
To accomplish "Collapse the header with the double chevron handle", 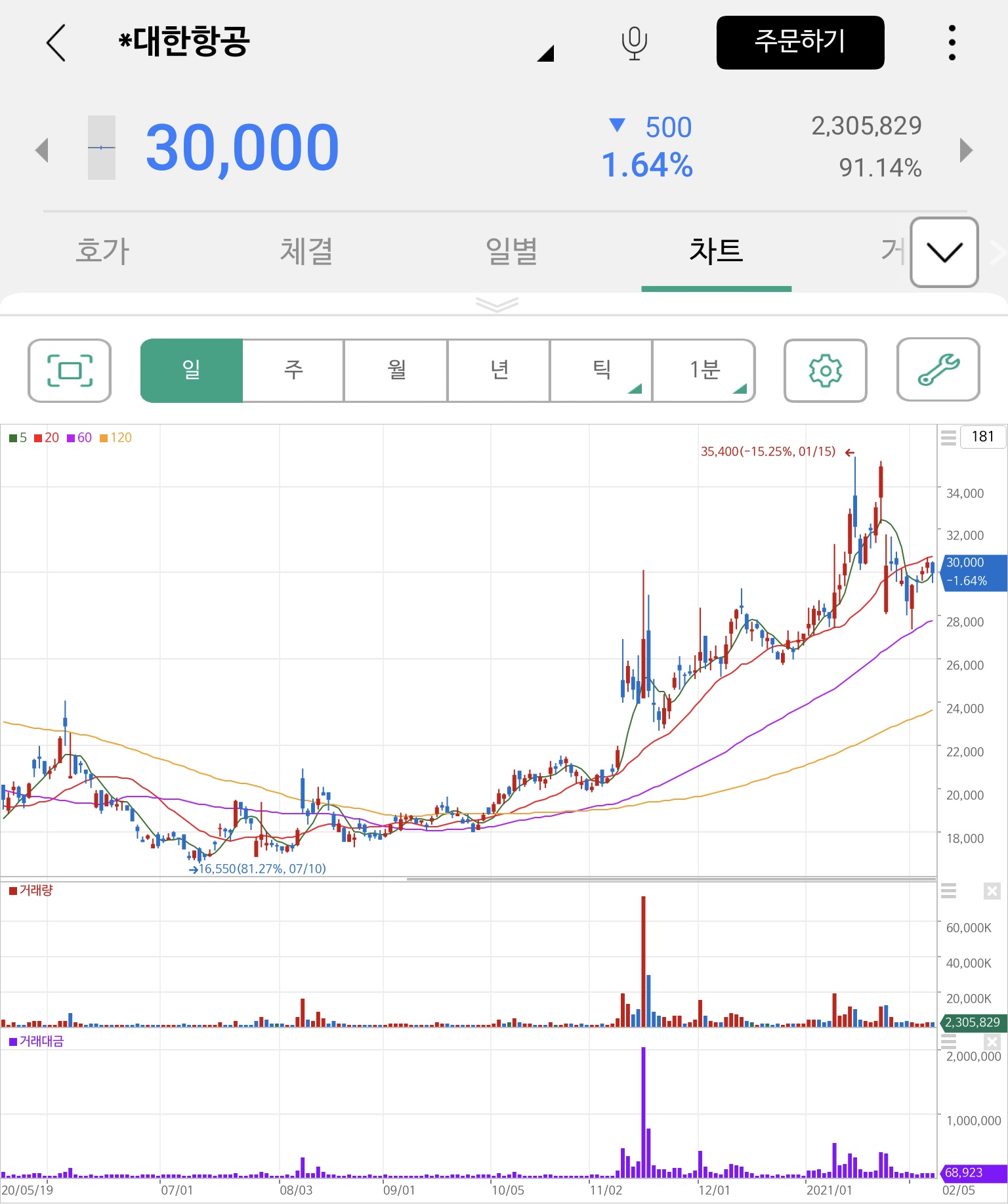I will tap(497, 304).
